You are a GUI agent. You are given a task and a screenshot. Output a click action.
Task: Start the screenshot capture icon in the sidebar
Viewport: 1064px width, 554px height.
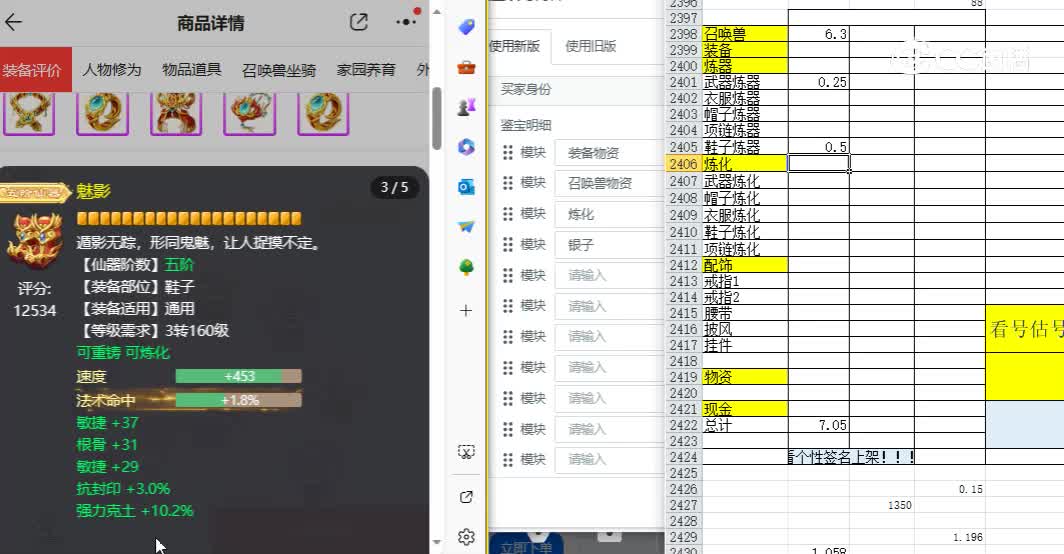point(466,452)
